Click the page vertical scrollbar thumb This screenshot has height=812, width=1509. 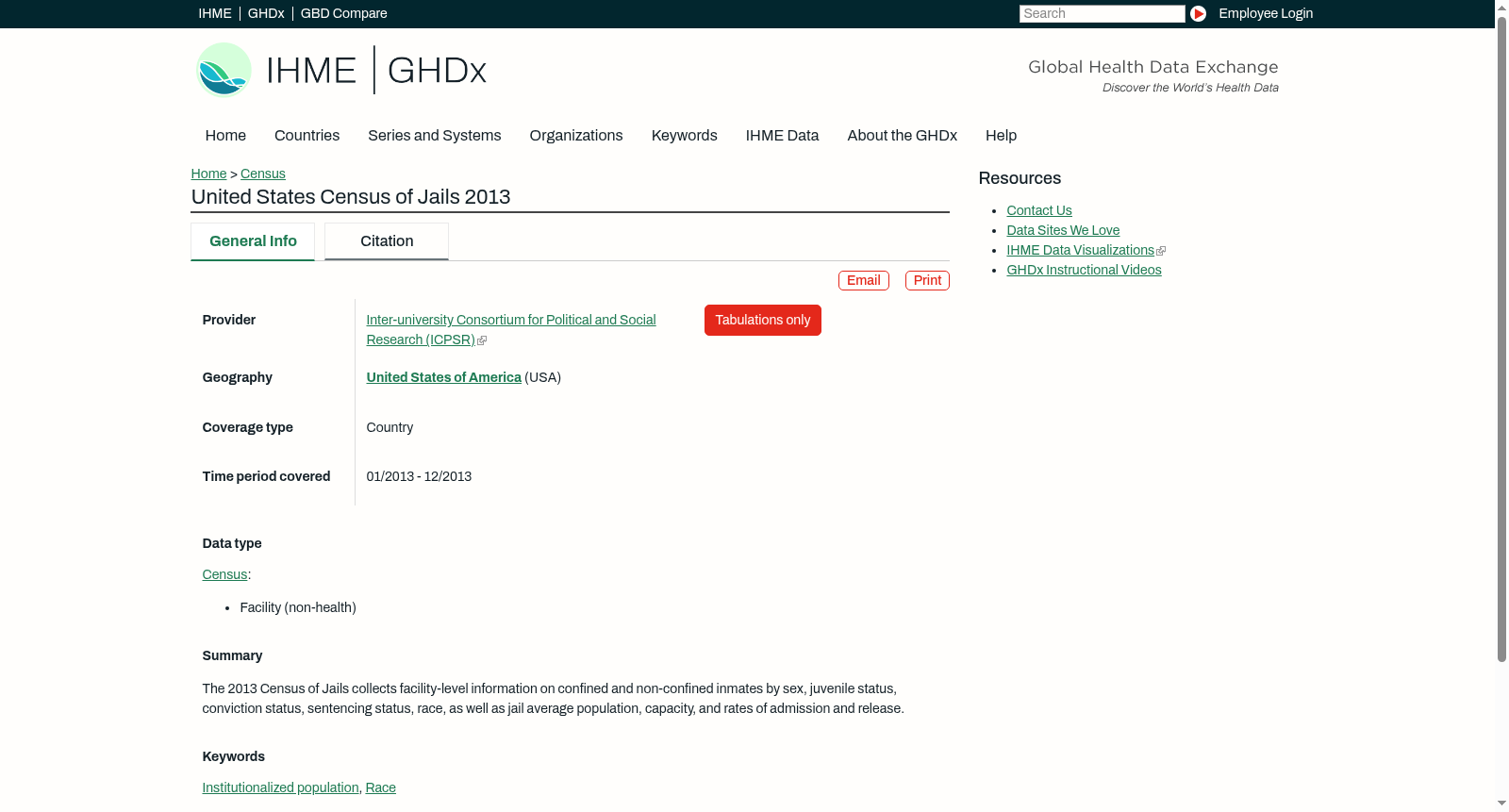(1501, 339)
